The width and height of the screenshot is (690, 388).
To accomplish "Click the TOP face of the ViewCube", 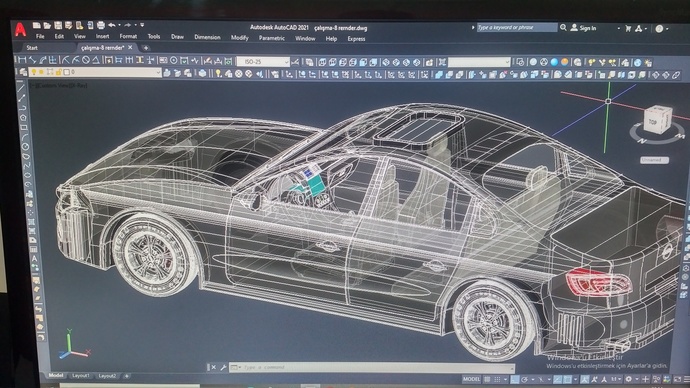I will pos(654,121).
